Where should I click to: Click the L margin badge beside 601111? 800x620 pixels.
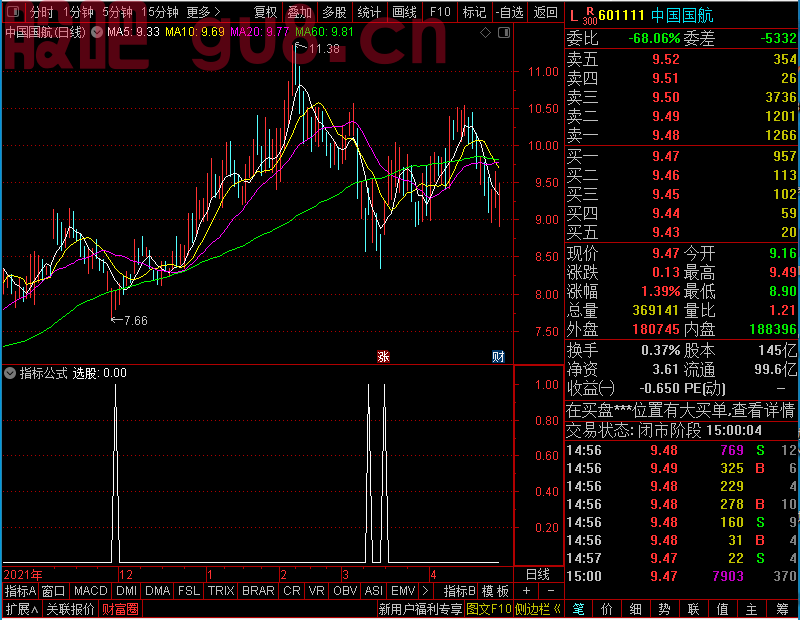tap(574, 16)
